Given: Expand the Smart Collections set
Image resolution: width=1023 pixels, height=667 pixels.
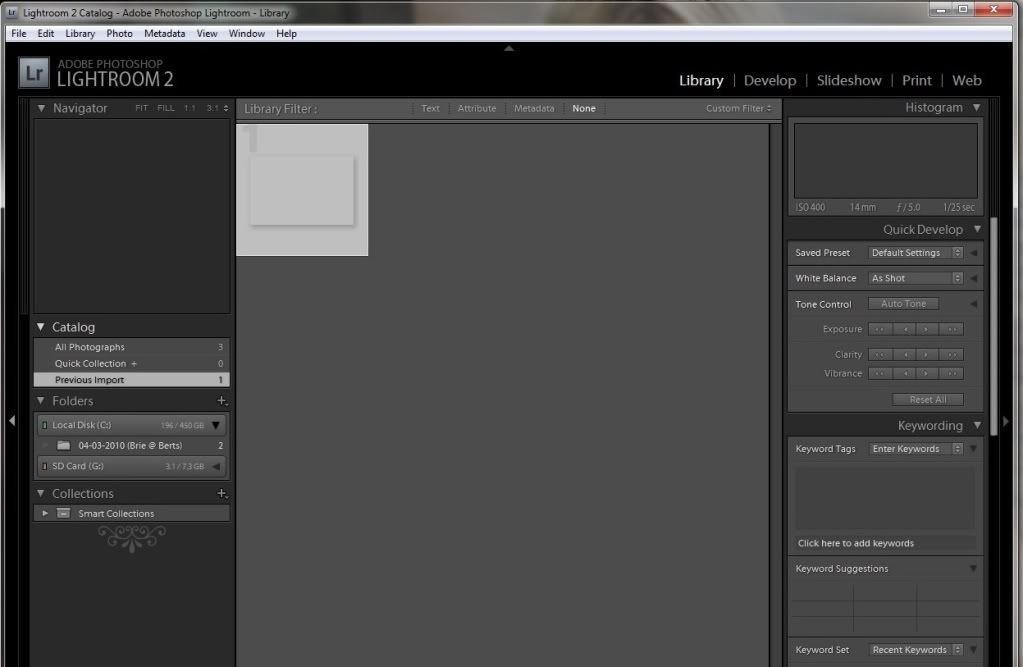Looking at the screenshot, I should pyautogui.click(x=44, y=513).
